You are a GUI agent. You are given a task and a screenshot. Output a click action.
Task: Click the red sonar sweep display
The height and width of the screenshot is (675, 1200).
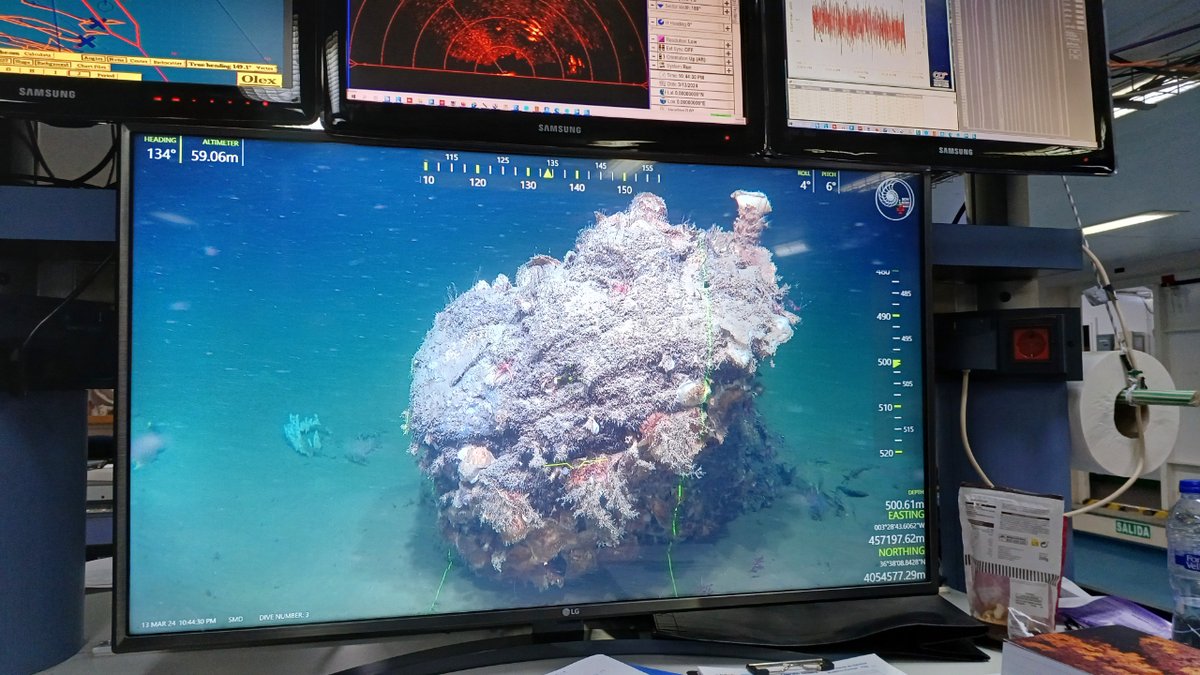click(498, 40)
